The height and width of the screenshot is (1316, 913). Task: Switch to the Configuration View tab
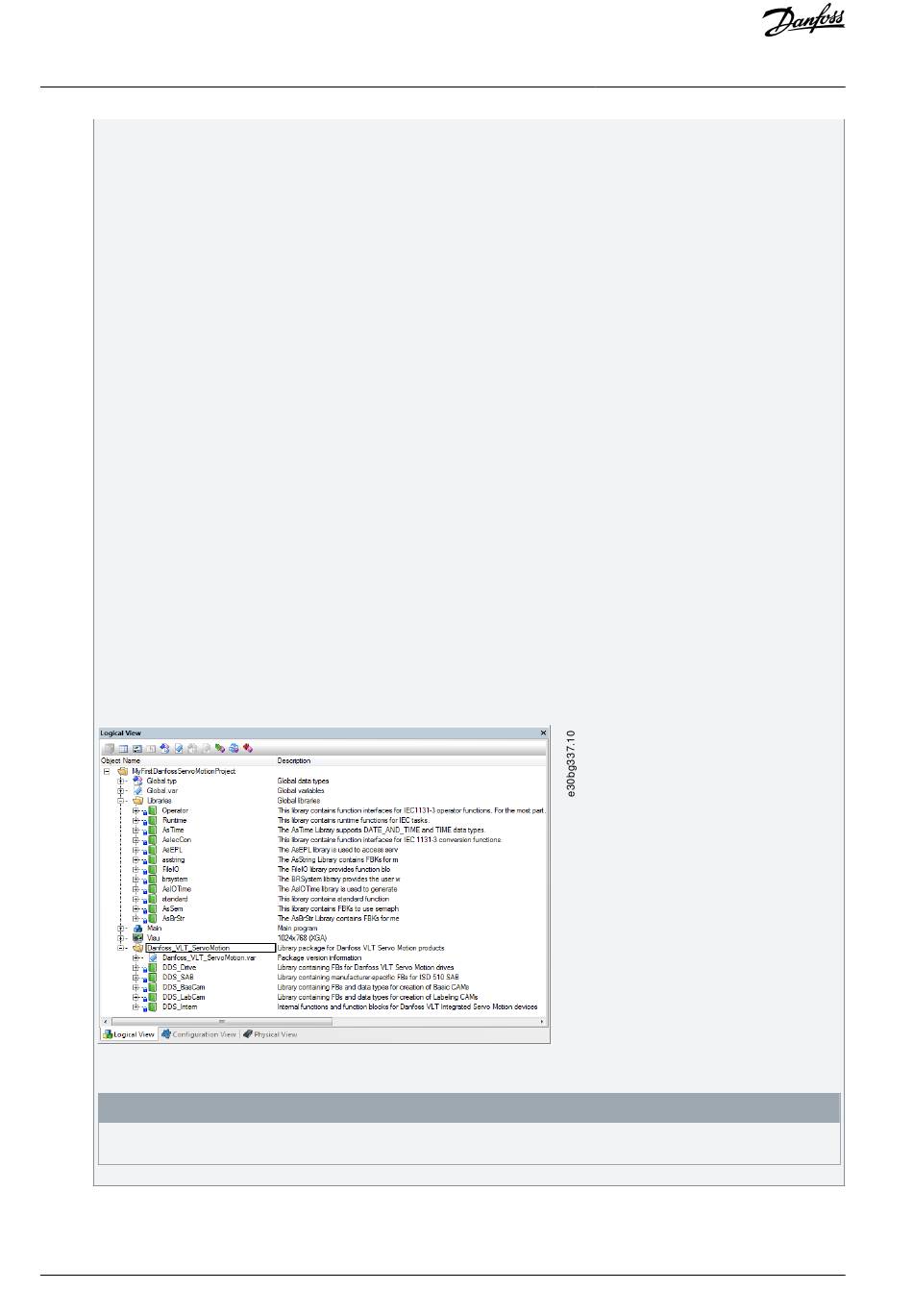point(199,1034)
